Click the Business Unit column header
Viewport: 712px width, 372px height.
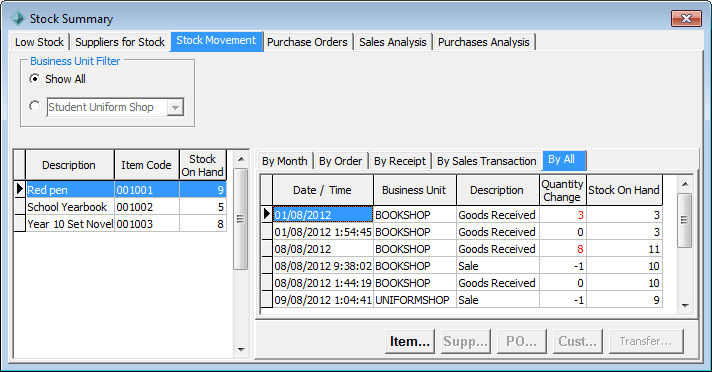pos(415,190)
